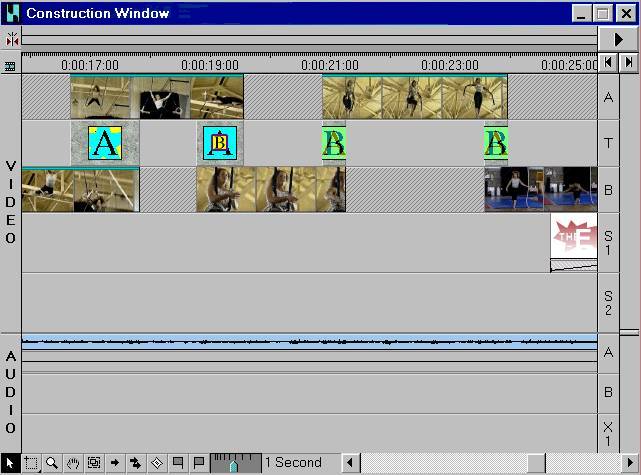Select the out point marker tool
Screen dimensions: 641x475
199,463
